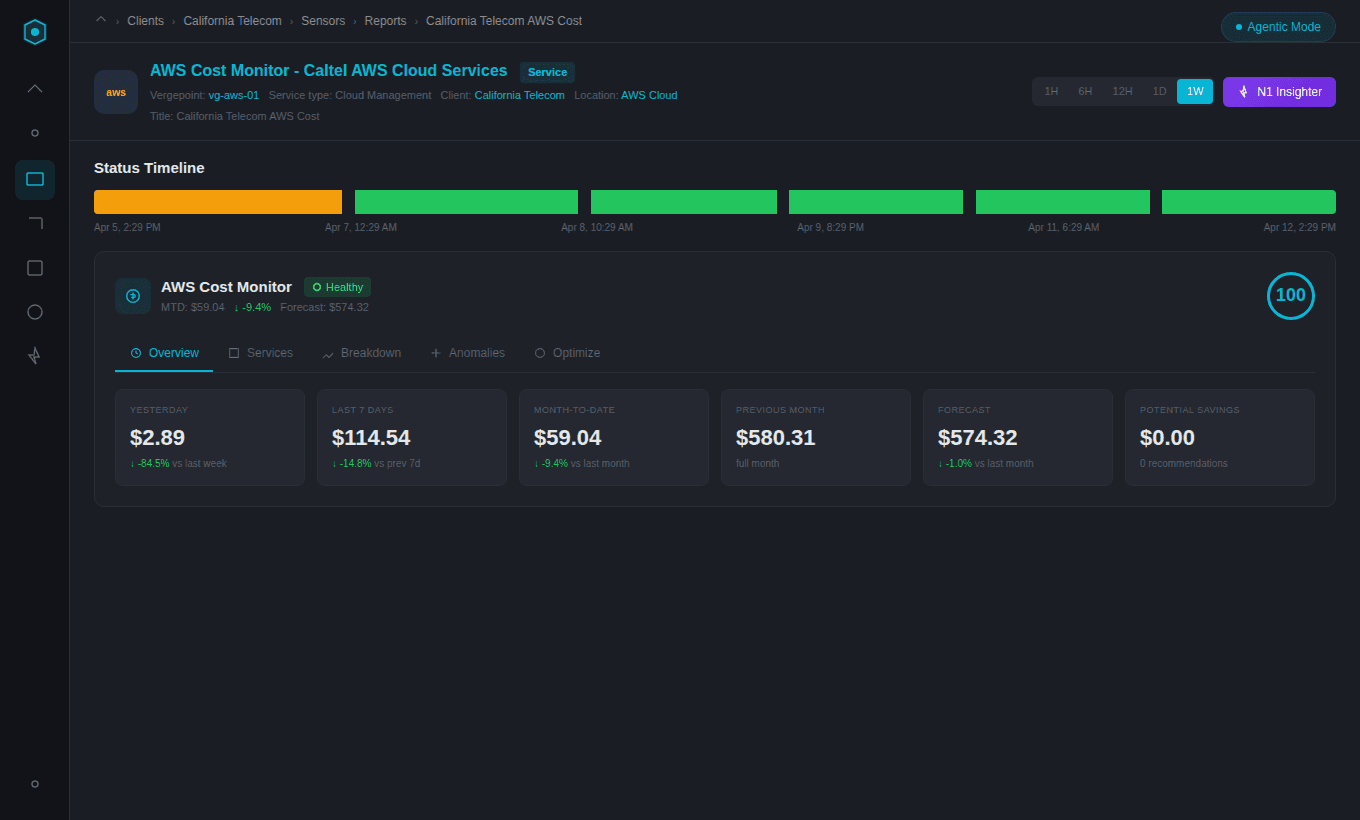Click the Month-to-Date $59.04 card
The width and height of the screenshot is (1360, 820).
(x=614, y=438)
